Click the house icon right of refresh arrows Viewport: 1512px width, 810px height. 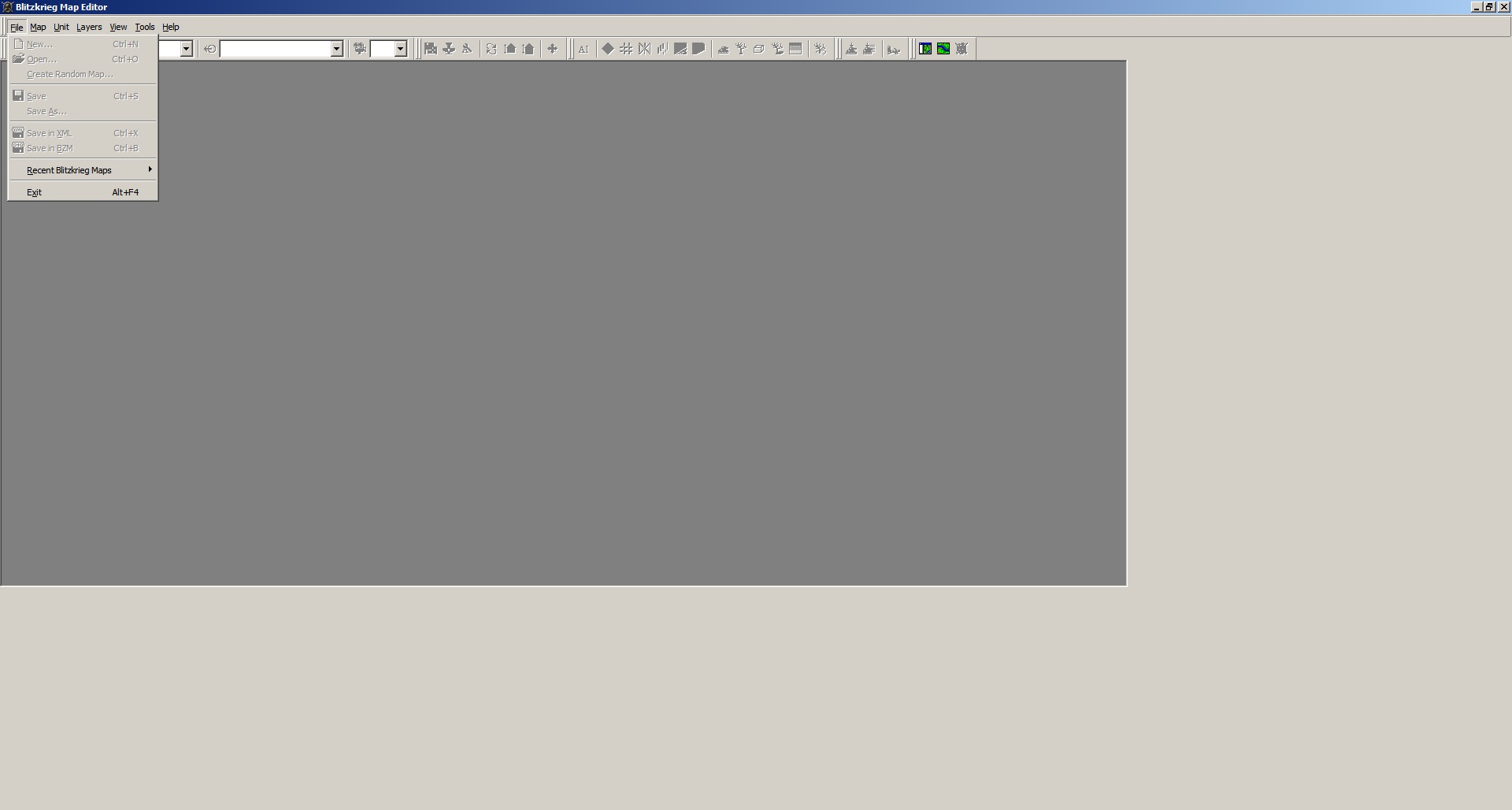click(510, 49)
